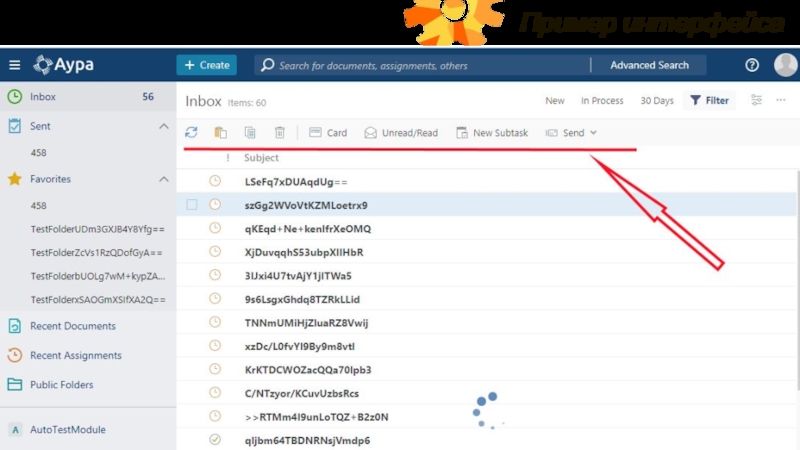This screenshot has width=800, height=450.
Task: Click the Card toolbar button
Action: (x=328, y=133)
